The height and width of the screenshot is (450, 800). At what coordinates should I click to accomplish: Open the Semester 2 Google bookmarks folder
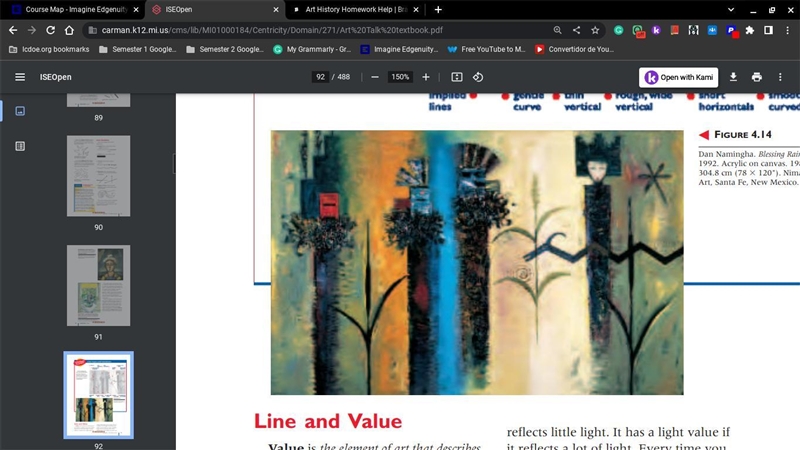[225, 49]
